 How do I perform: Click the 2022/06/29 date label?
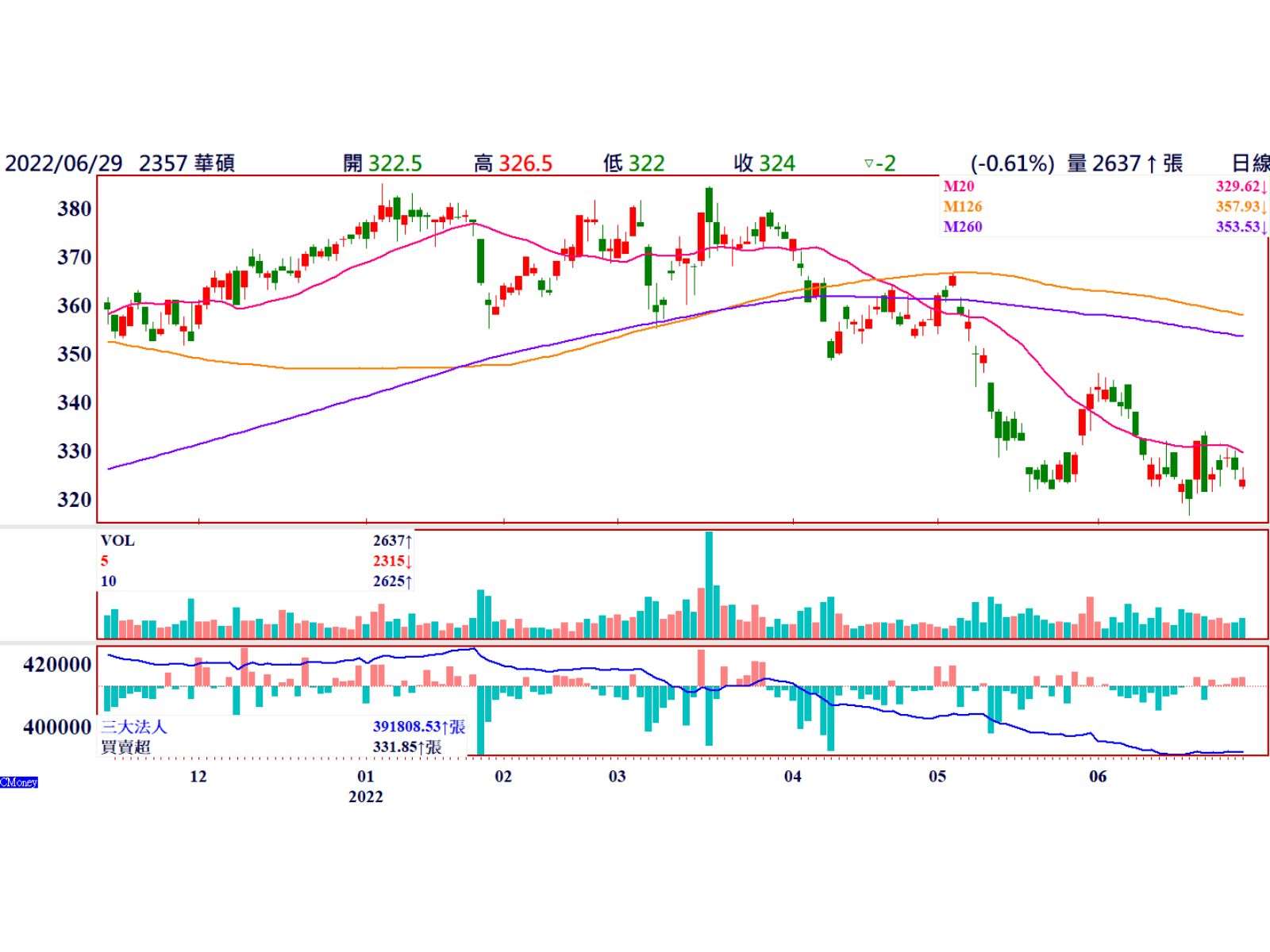63,164
